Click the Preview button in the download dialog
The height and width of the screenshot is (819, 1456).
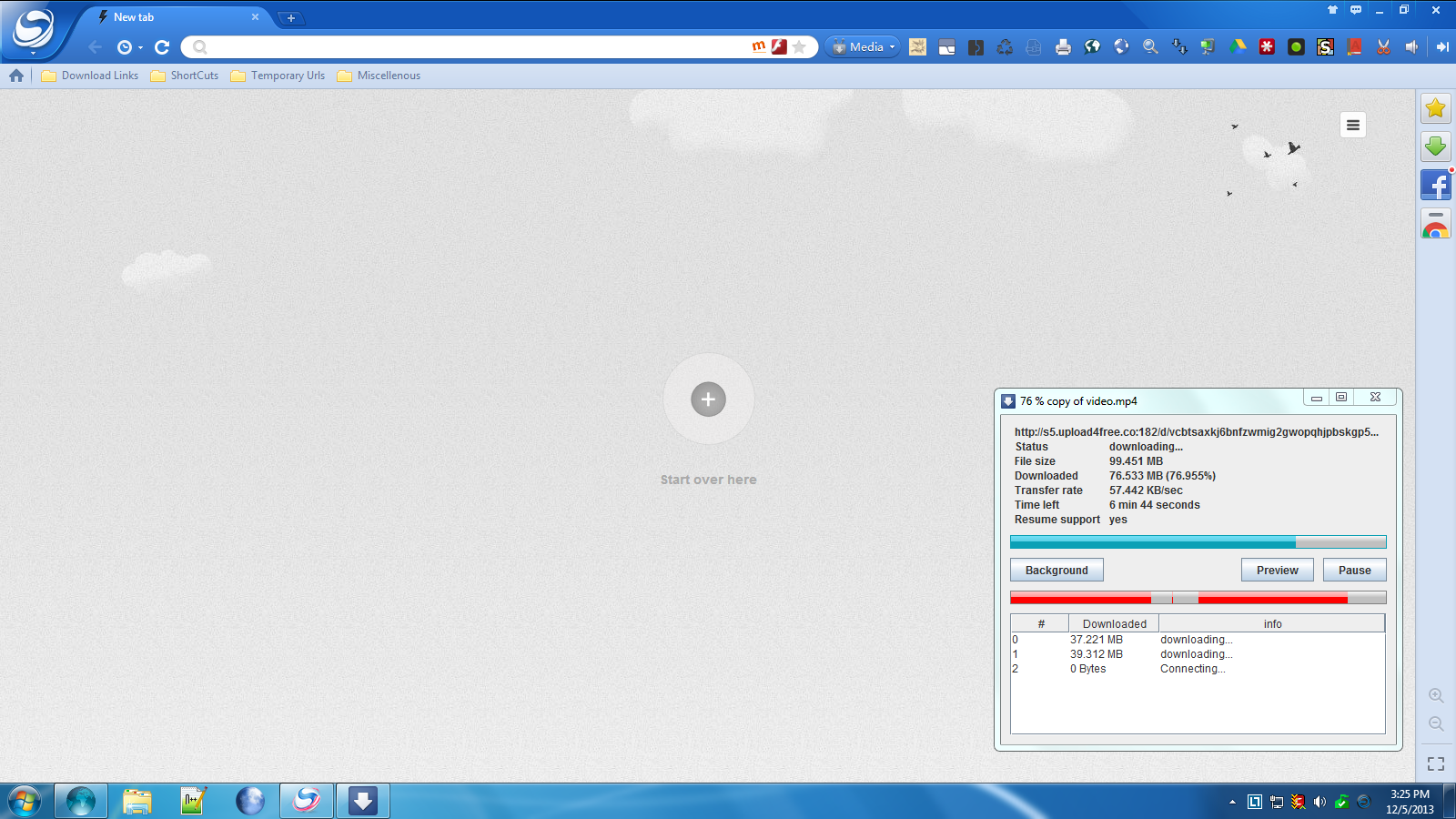(x=1277, y=571)
